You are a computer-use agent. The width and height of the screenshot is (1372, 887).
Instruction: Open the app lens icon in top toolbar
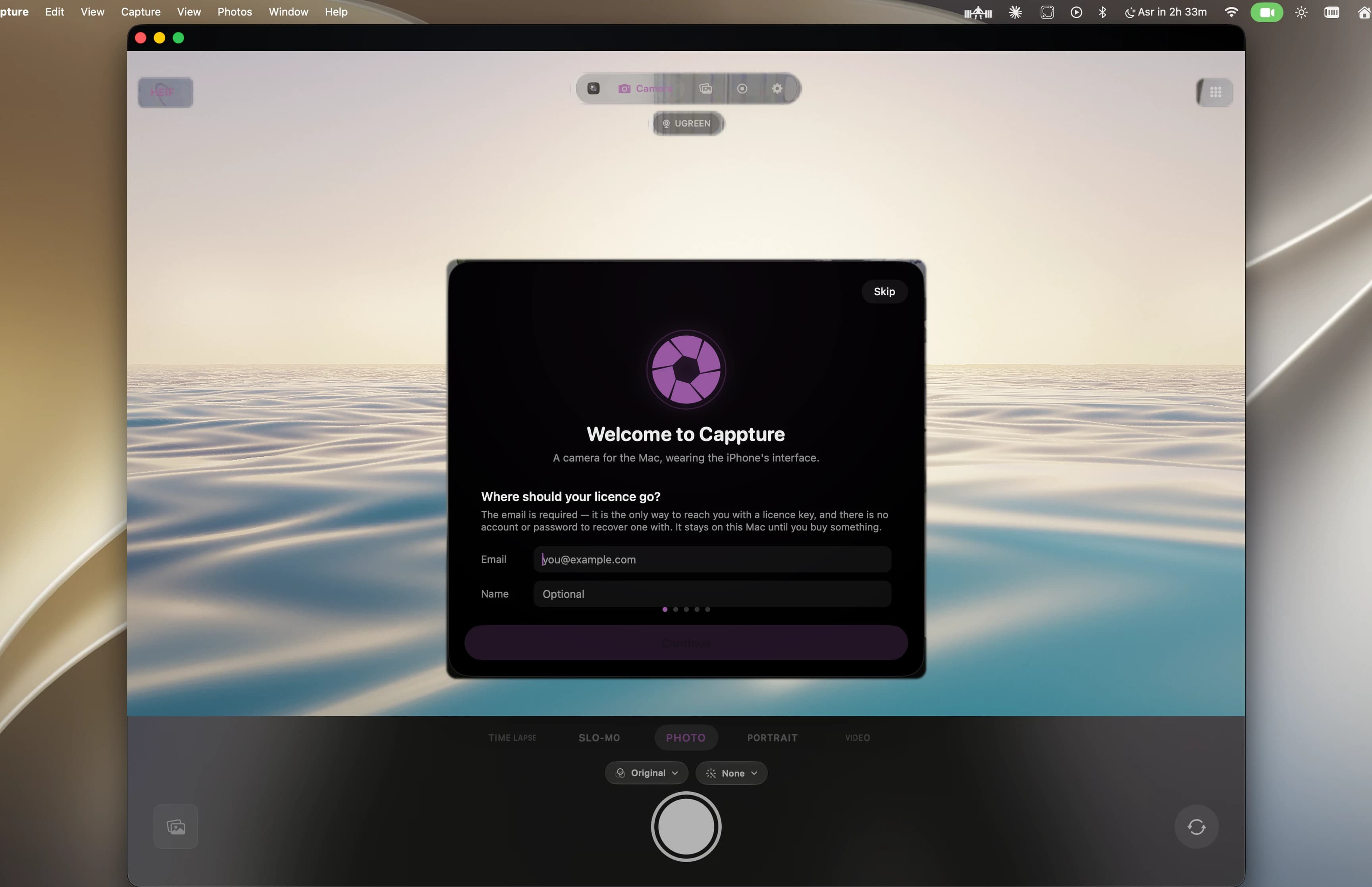[x=593, y=88]
